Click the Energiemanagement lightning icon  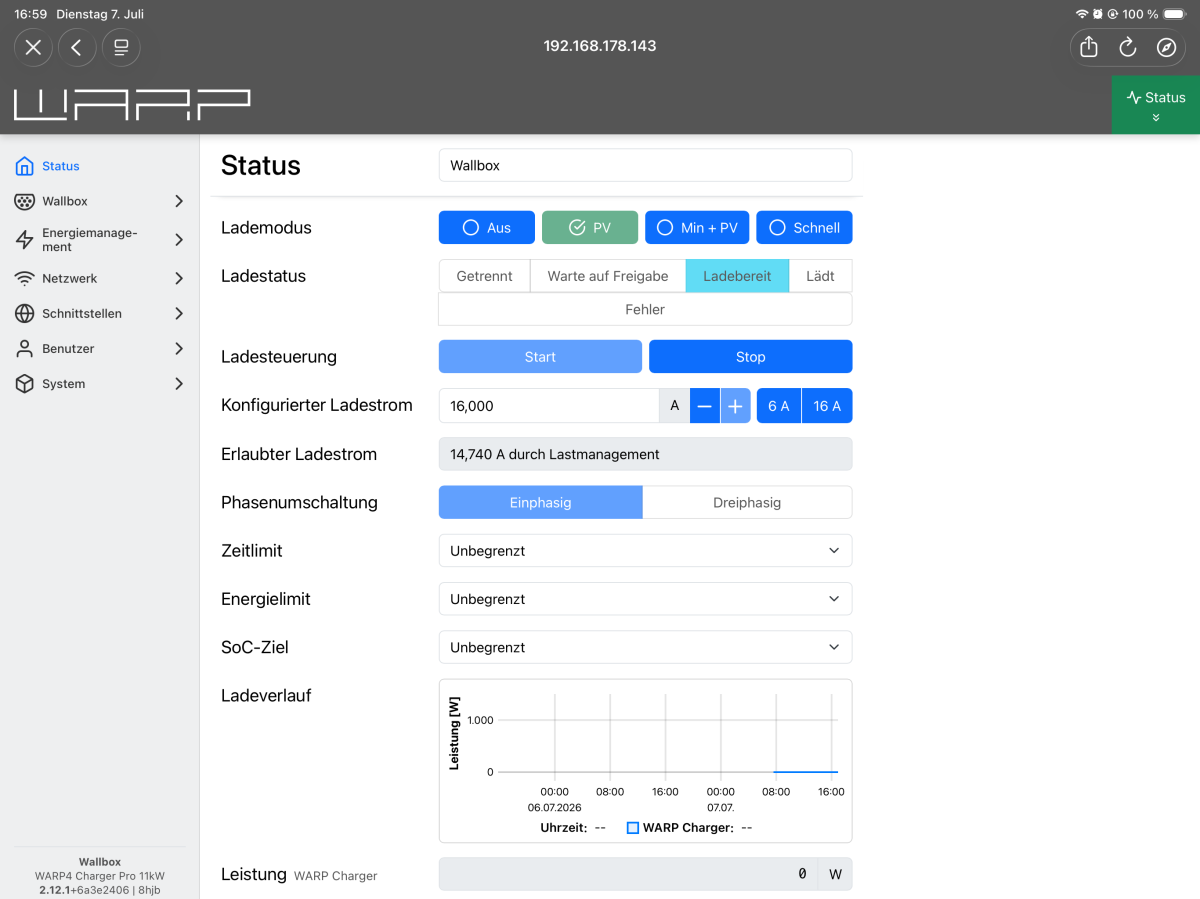tap(25, 240)
